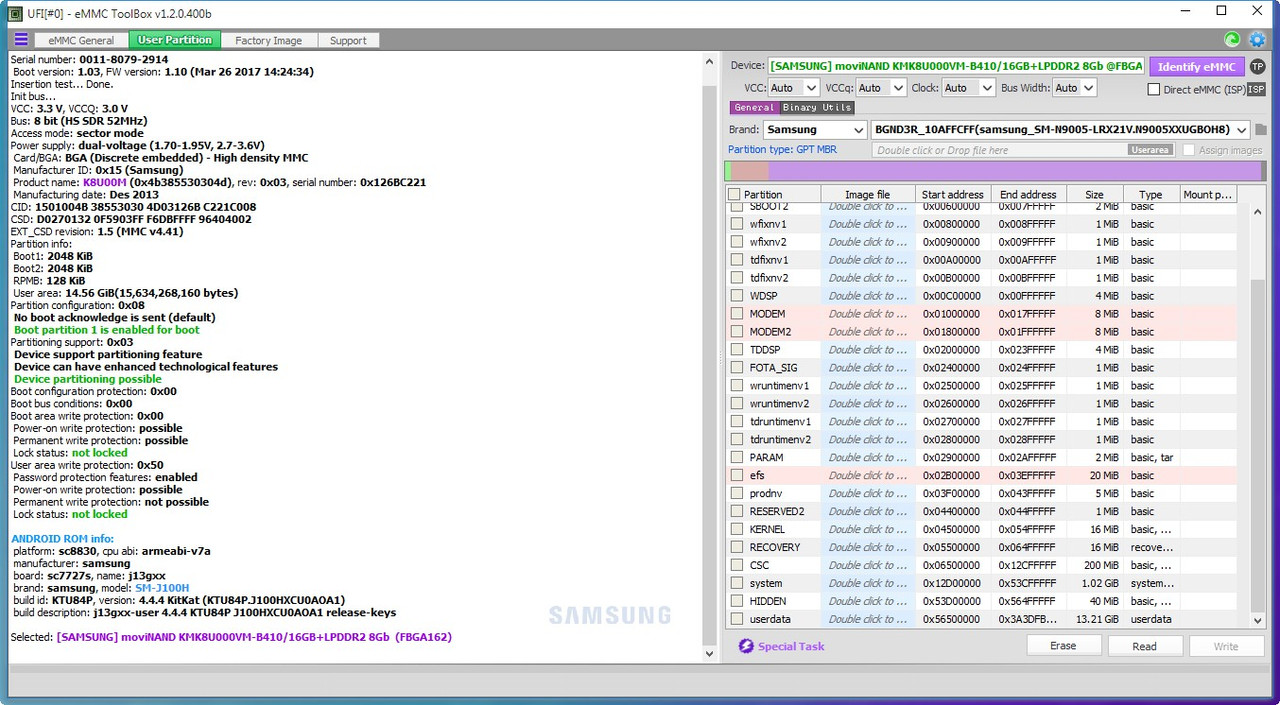This screenshot has height=705, width=1280.
Task: Check the system partition checkbox
Action: point(737,584)
